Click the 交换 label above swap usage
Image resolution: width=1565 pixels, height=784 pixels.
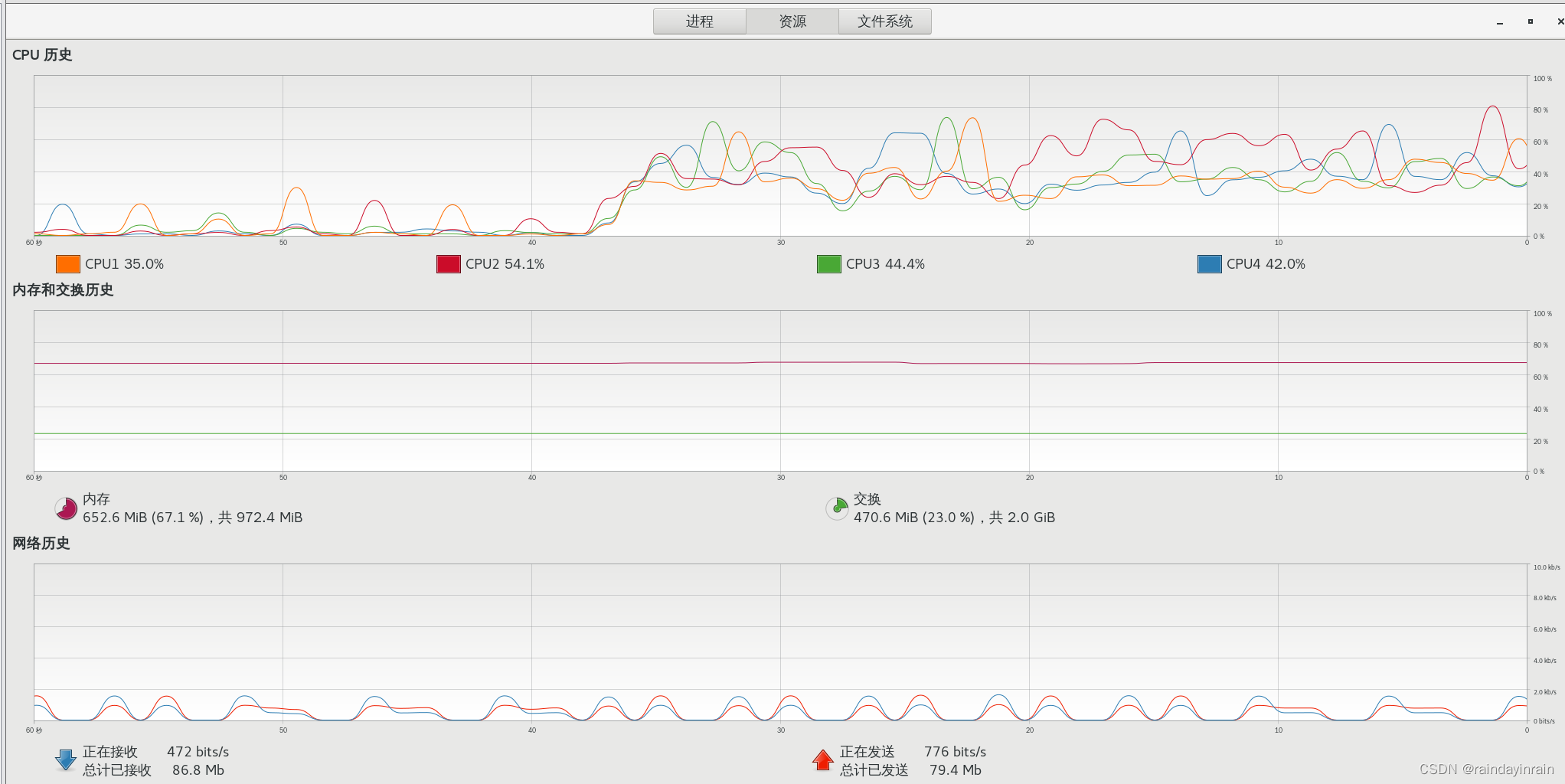[867, 499]
